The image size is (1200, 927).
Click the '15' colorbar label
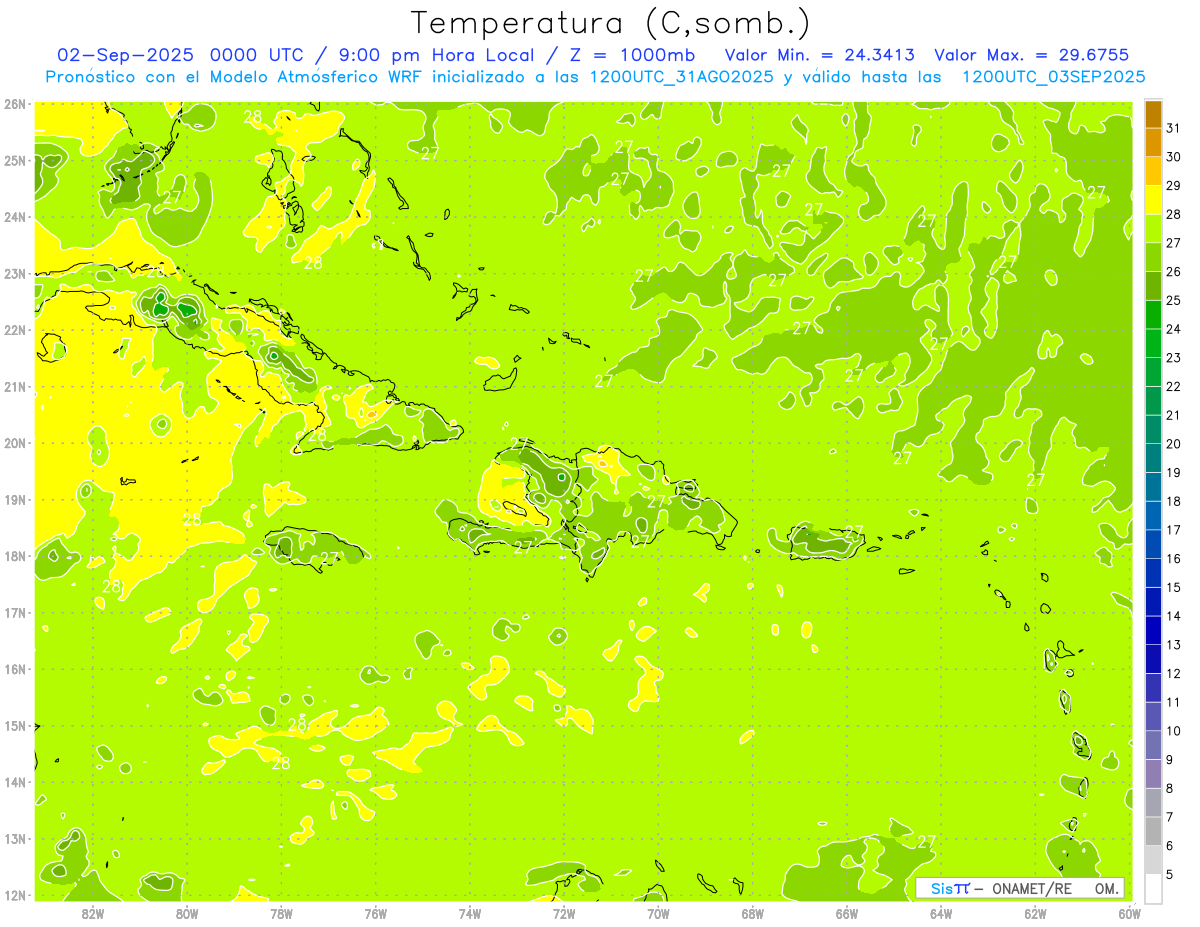(1174, 588)
